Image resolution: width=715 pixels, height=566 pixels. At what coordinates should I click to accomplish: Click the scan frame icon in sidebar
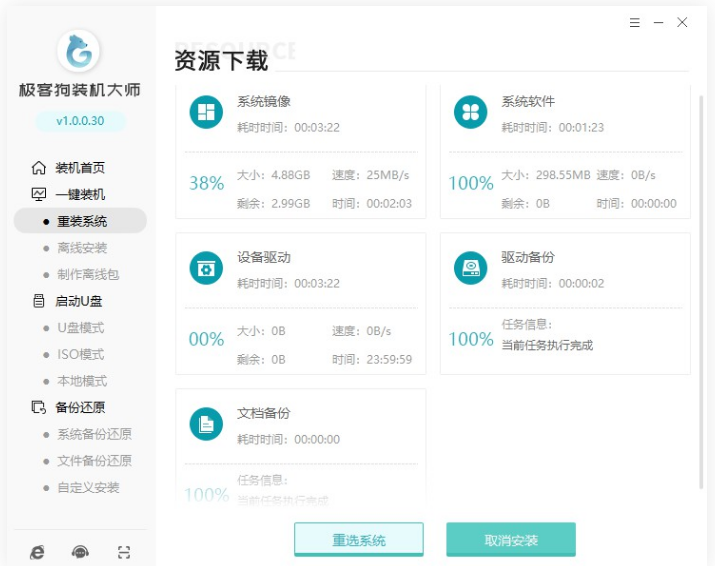click(124, 552)
